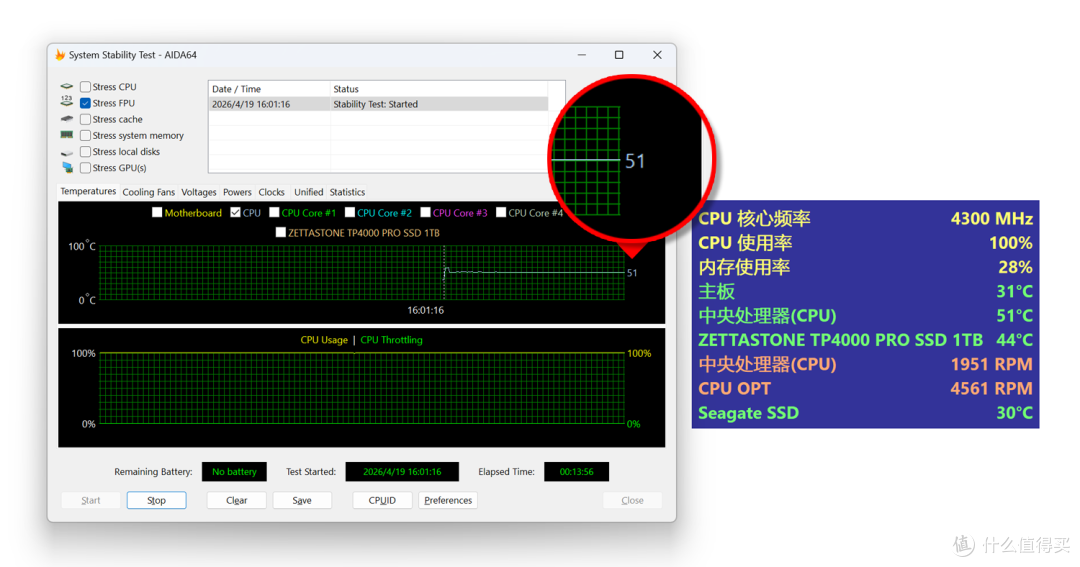Click the No battery status field
The width and height of the screenshot is (1080, 567).
[x=234, y=472]
